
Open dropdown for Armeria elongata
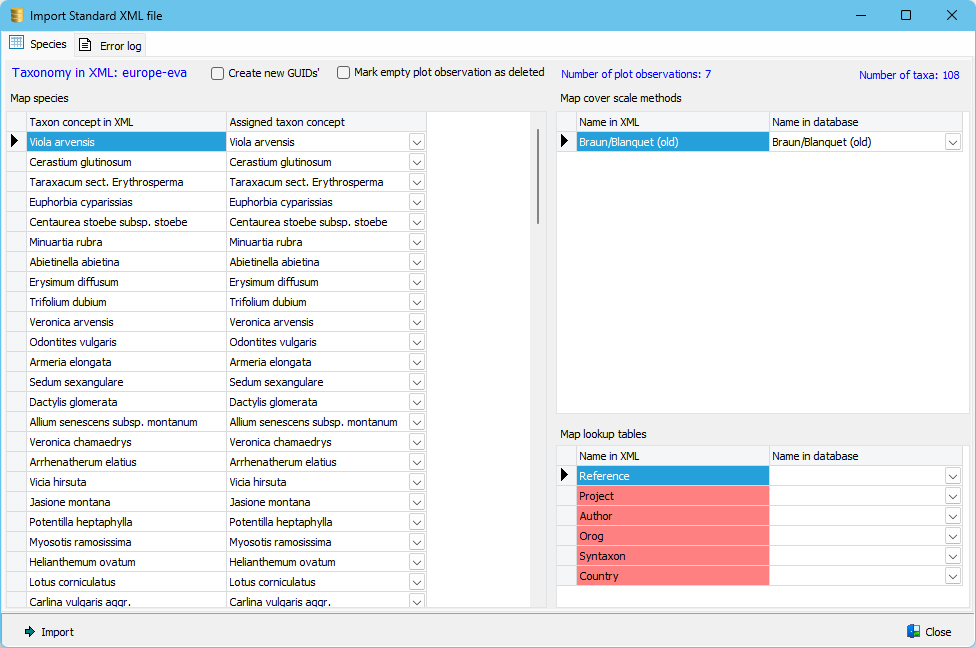tap(417, 362)
